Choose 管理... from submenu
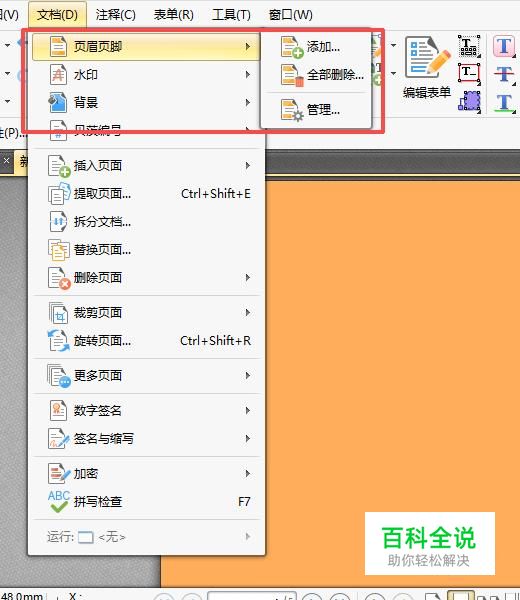Viewport: 520px width, 600px height. point(323,110)
